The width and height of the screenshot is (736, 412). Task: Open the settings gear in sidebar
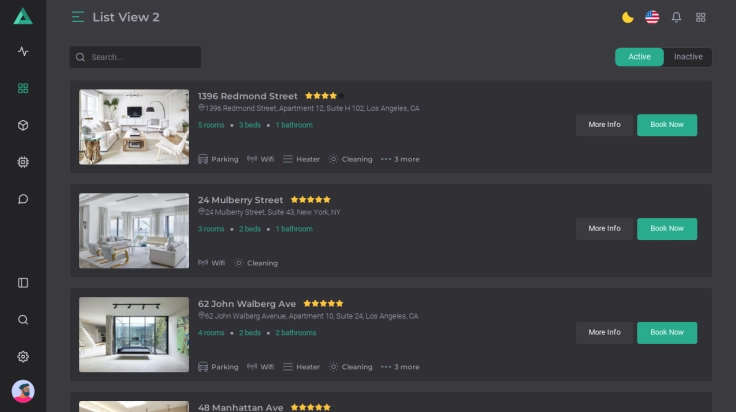tap(23, 357)
